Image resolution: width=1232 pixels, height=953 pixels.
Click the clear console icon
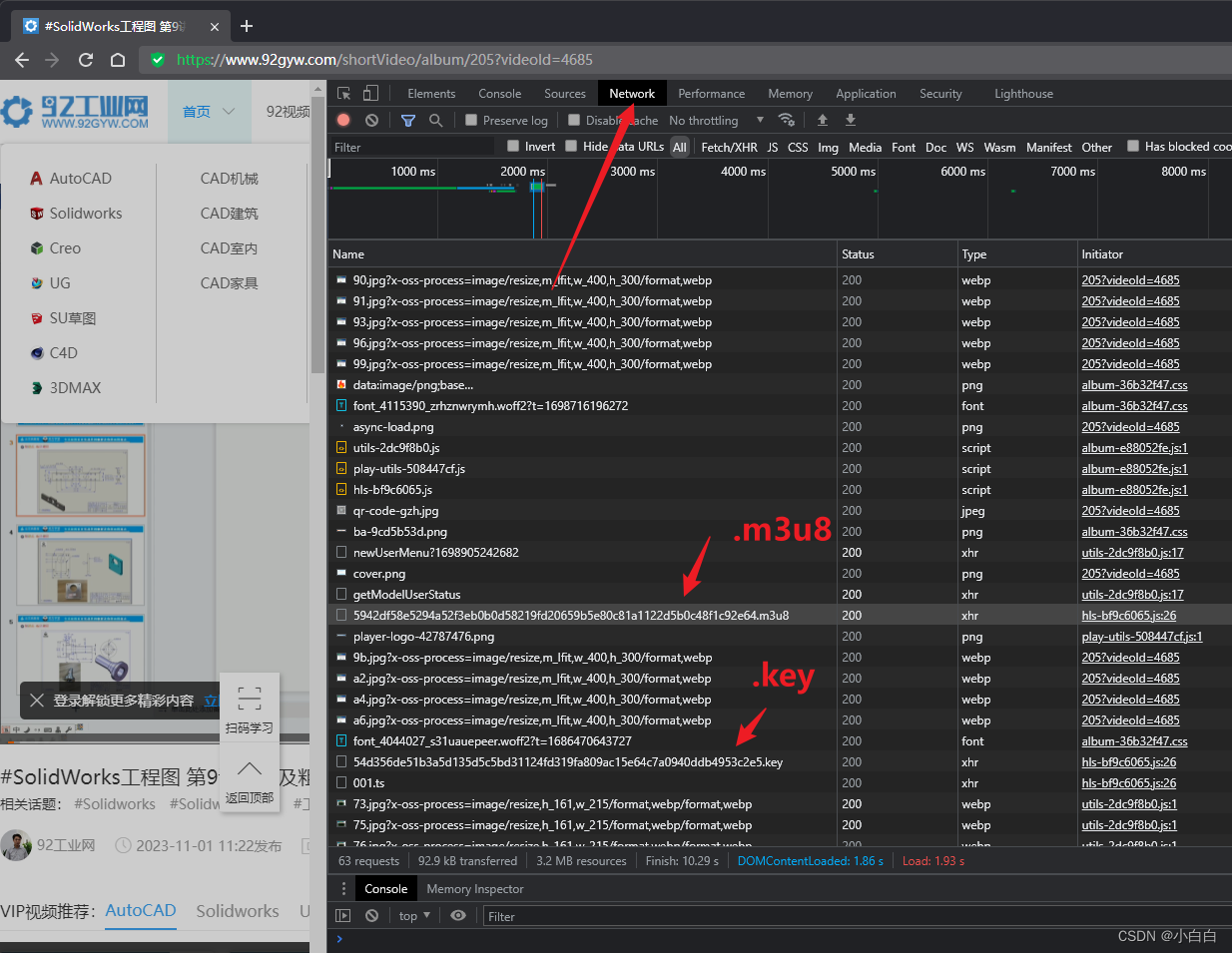click(x=371, y=916)
